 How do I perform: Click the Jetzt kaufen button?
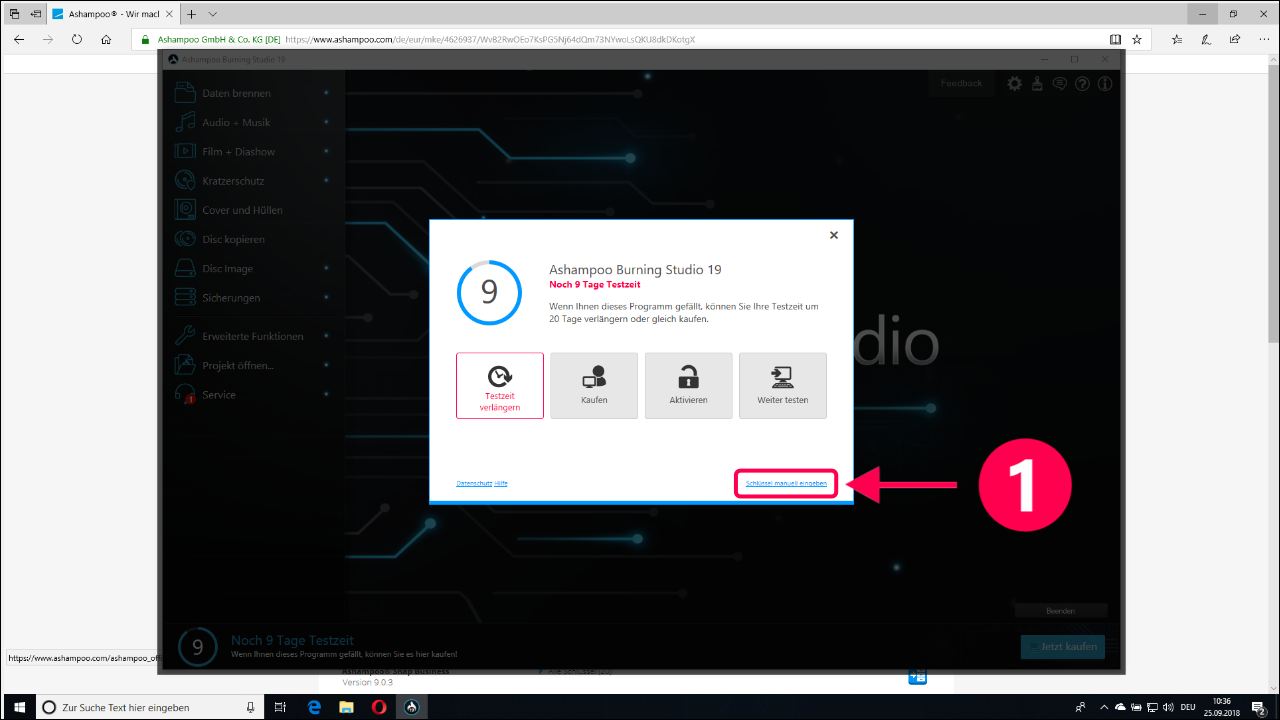[x=1063, y=646]
